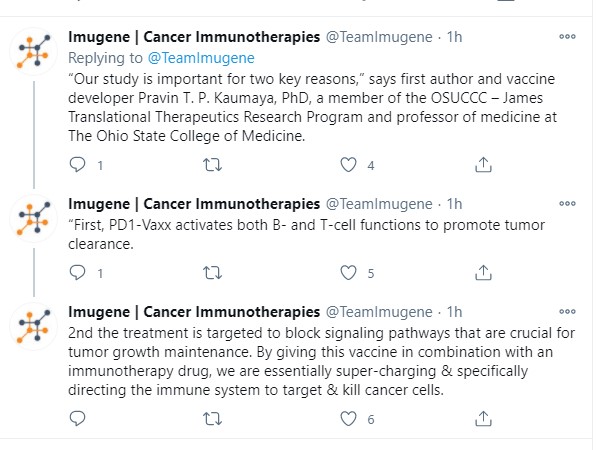
Task: Open more options for the first Imugene tweet
Action: 567,37
